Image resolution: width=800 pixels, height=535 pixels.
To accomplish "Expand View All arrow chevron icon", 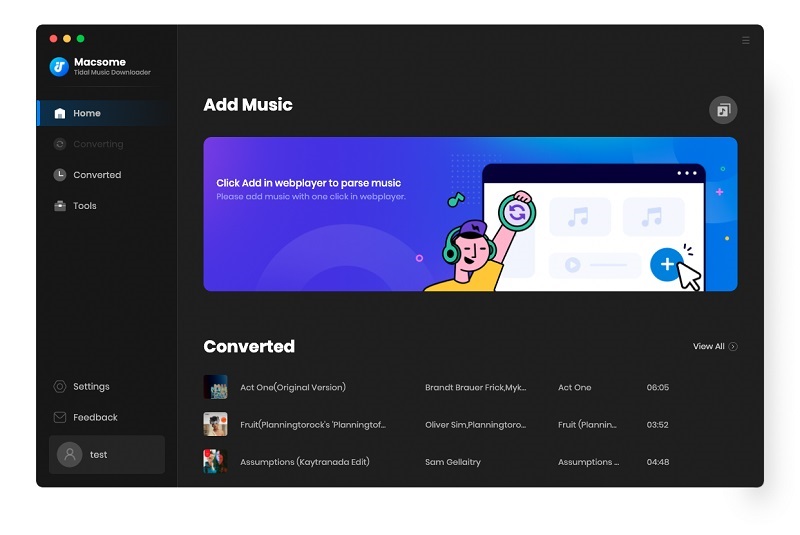I will 733,347.
